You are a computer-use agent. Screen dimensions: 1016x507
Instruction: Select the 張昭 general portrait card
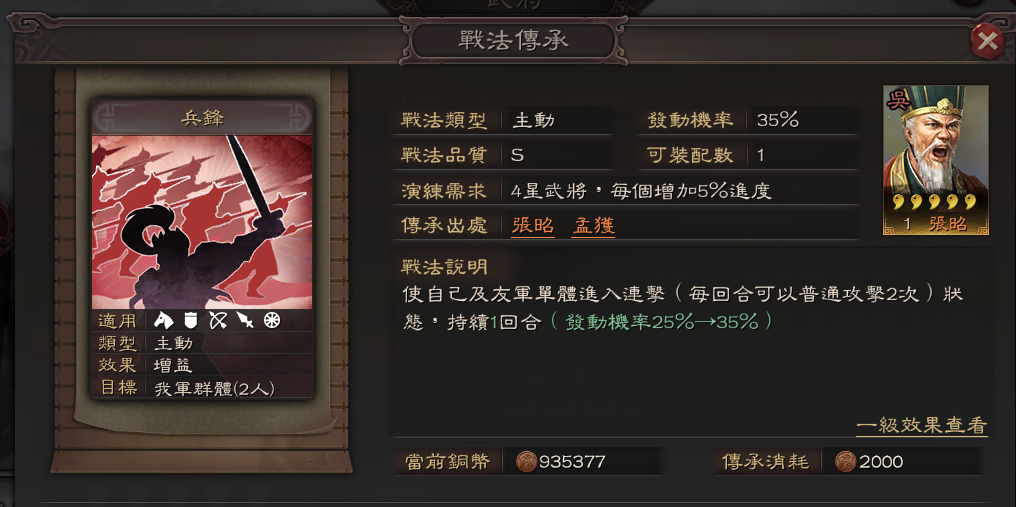coord(936,159)
